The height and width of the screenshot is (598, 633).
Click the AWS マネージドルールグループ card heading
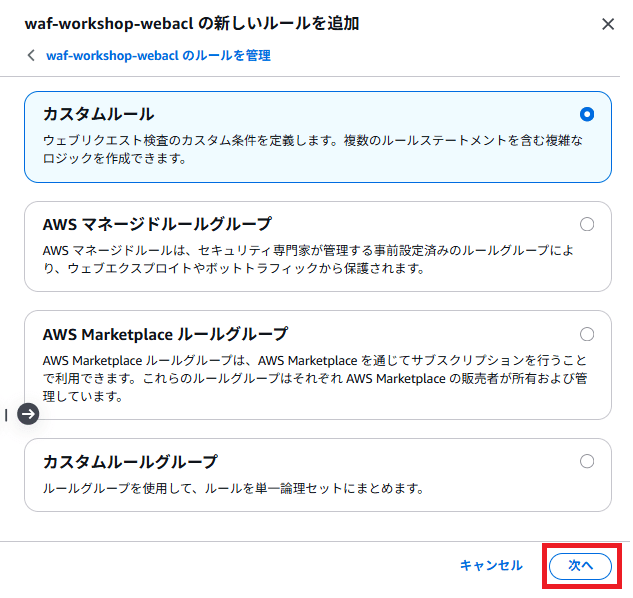[x=157, y=224]
